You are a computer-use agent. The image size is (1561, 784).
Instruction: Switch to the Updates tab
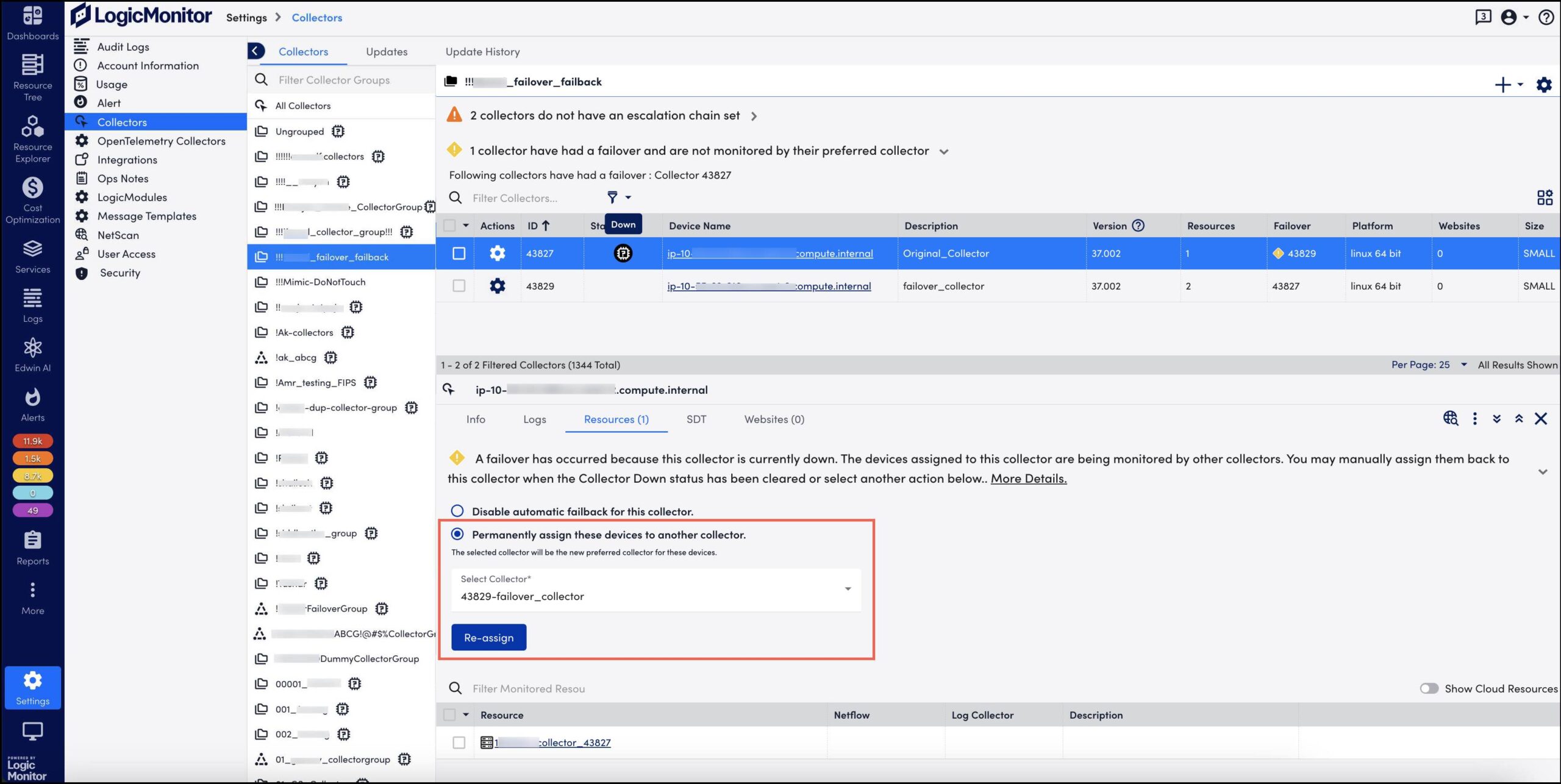point(387,52)
